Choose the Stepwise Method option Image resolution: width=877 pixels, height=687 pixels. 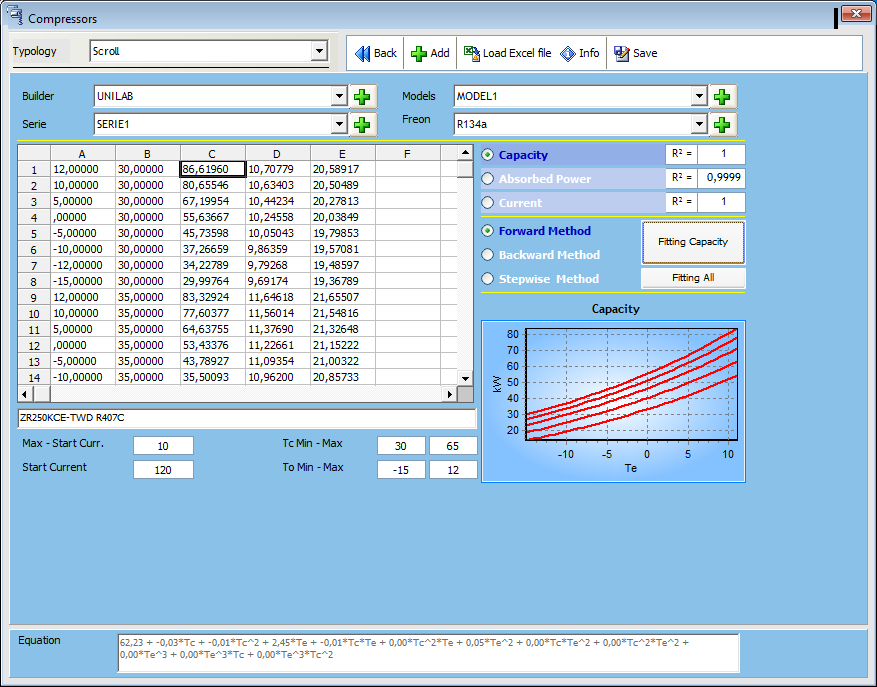[488, 279]
